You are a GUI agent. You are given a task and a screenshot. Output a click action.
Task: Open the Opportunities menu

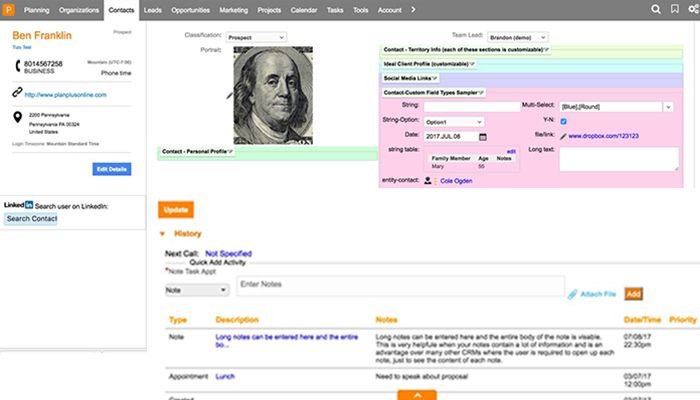point(190,10)
